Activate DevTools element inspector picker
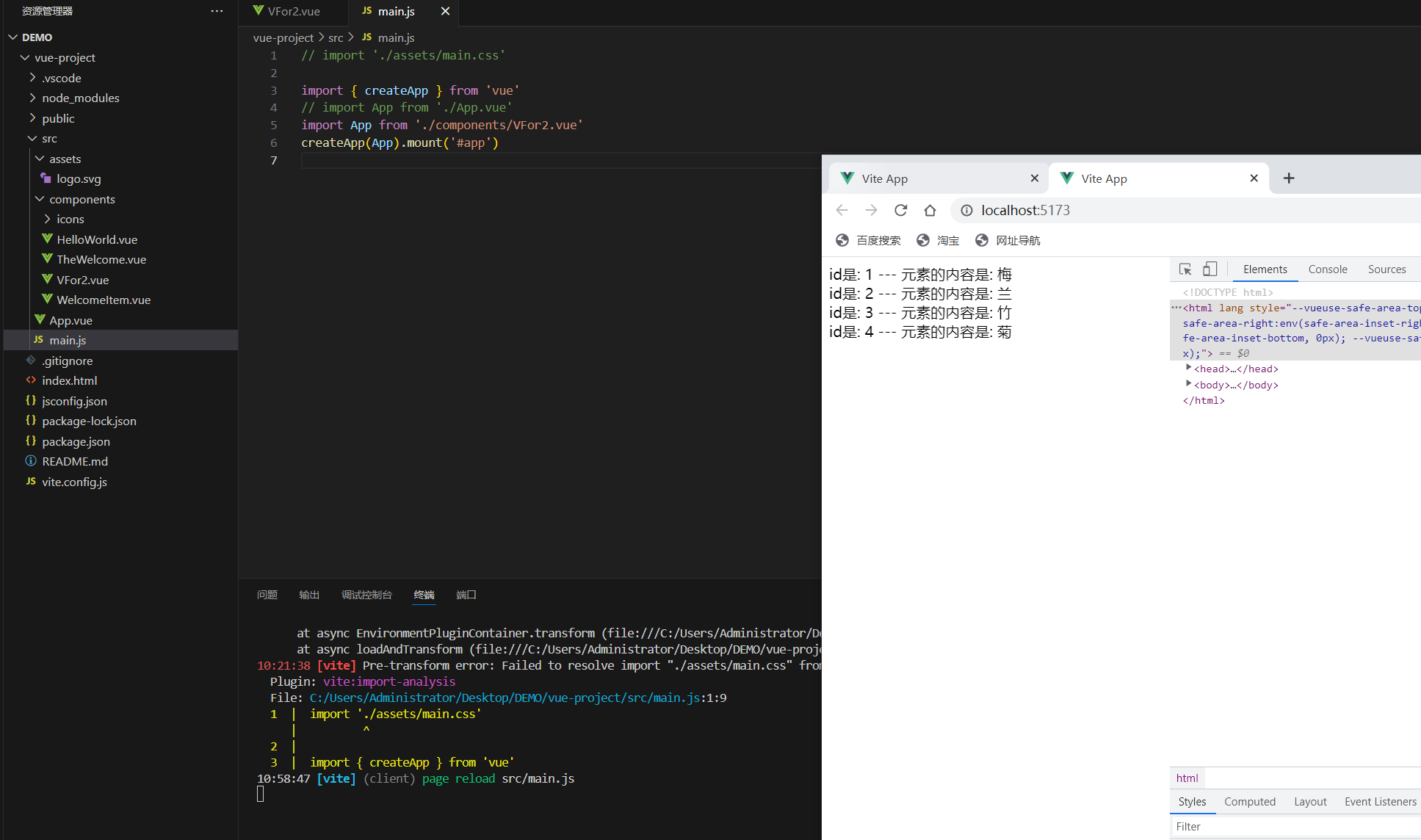Screen dimensions: 1421x840 1185,269
